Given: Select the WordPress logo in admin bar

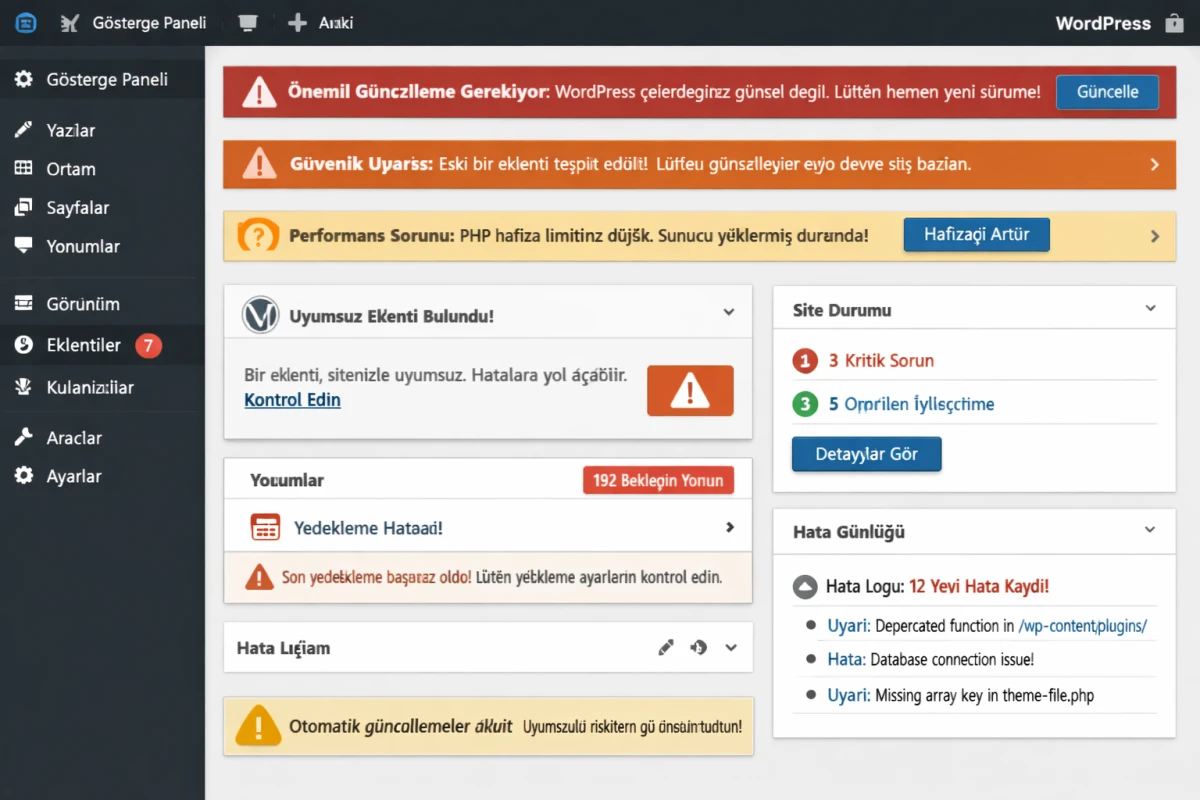Looking at the screenshot, I should pyautogui.click(x=26, y=22).
